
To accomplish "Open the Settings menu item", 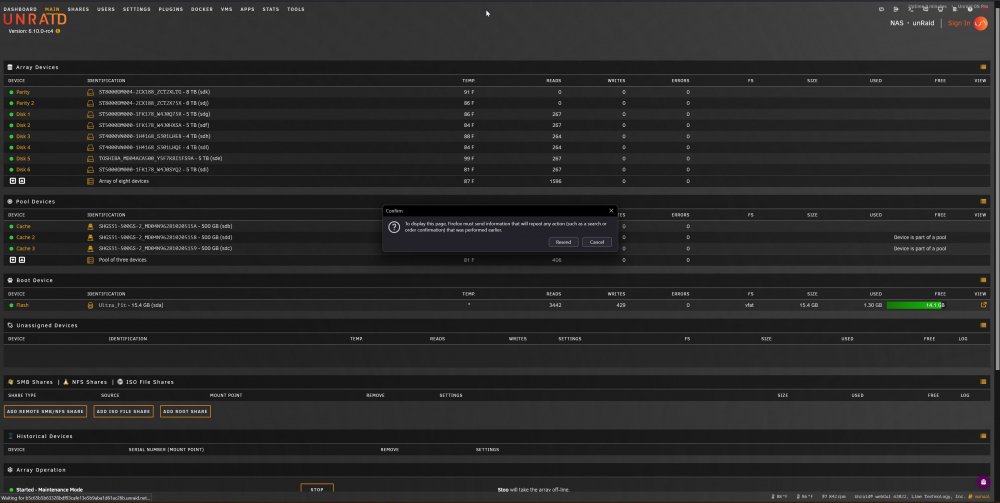I will coord(136,10).
